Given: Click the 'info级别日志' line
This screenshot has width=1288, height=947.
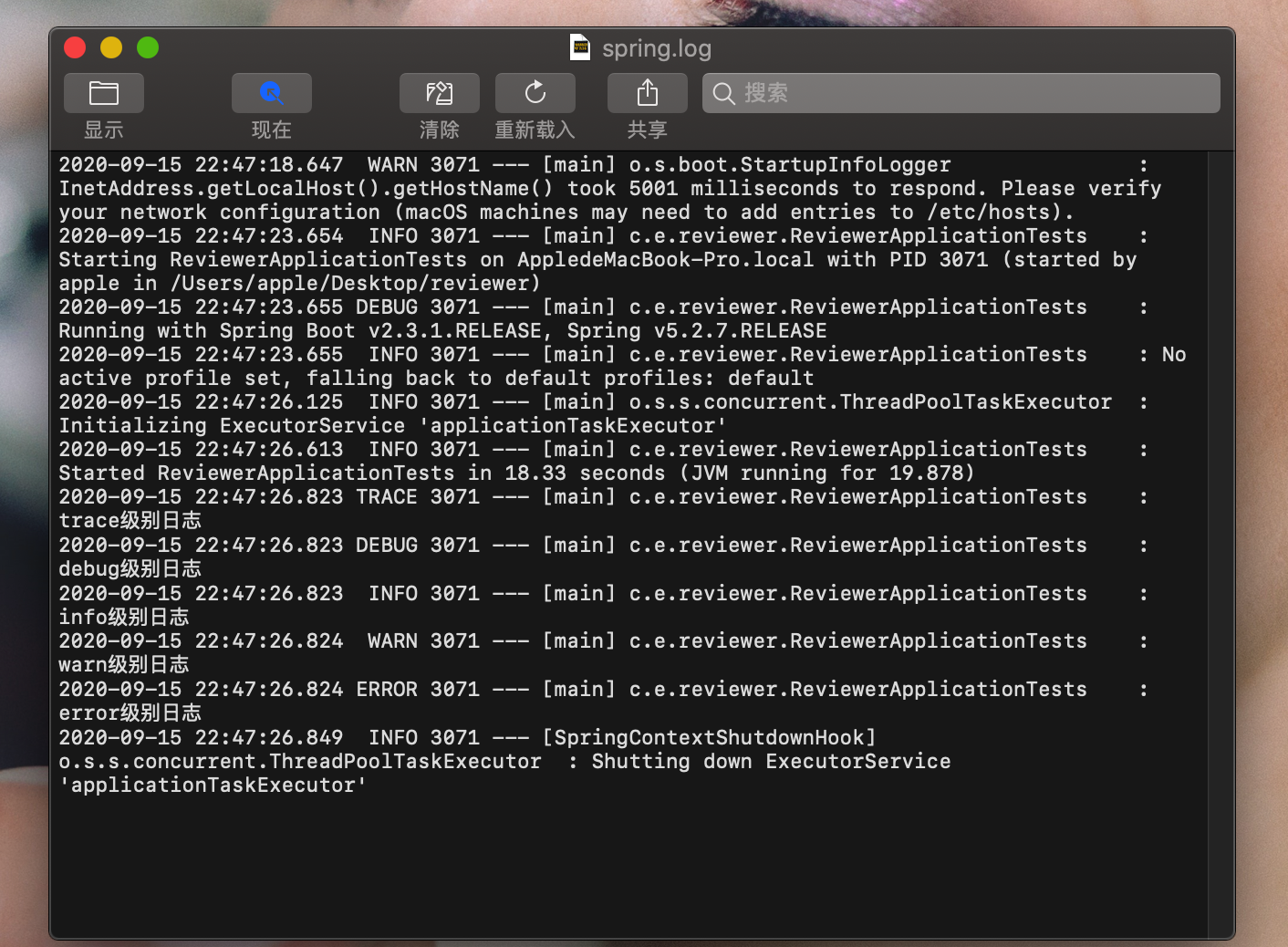Looking at the screenshot, I should pyautogui.click(x=124, y=618).
